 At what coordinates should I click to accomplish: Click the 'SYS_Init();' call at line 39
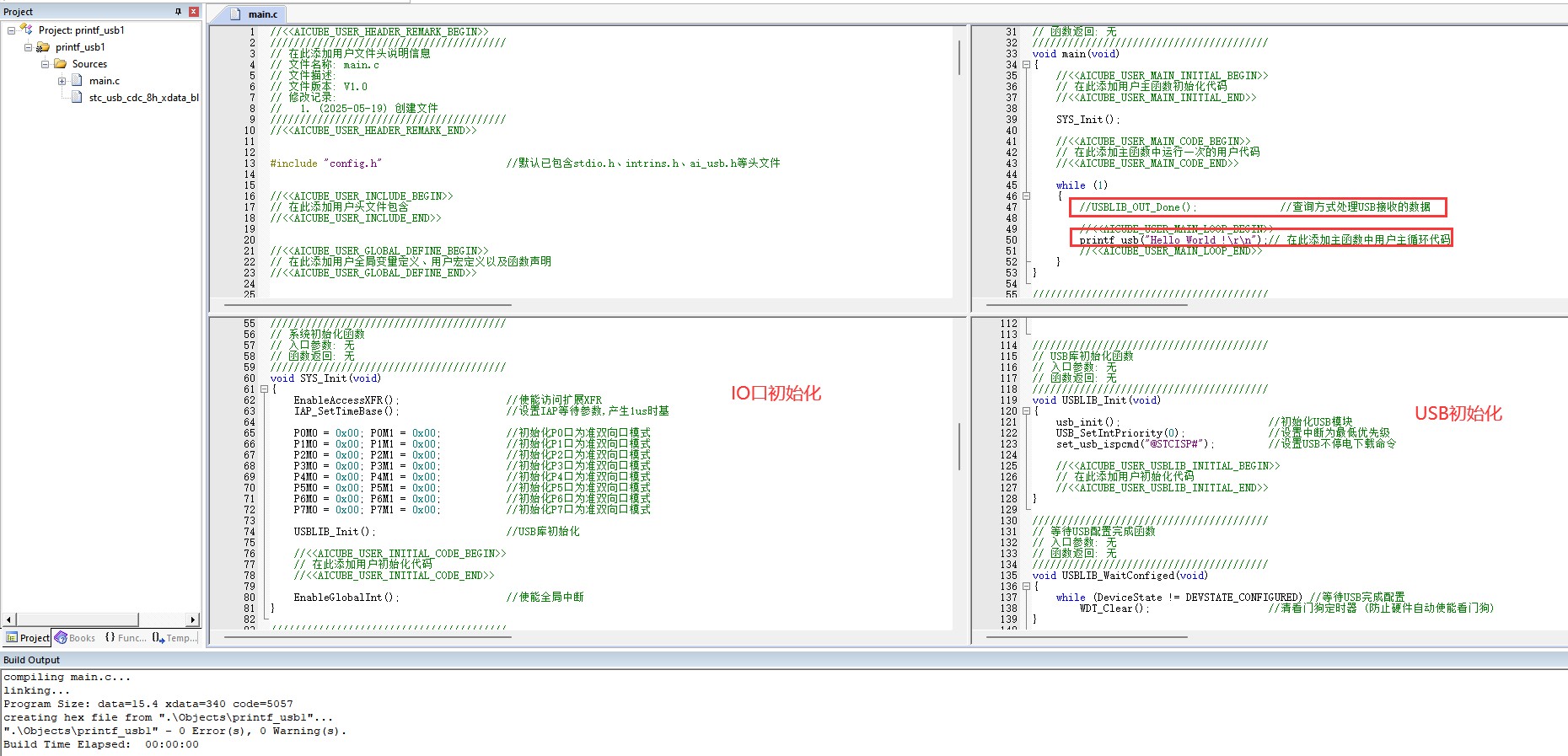1087,120
